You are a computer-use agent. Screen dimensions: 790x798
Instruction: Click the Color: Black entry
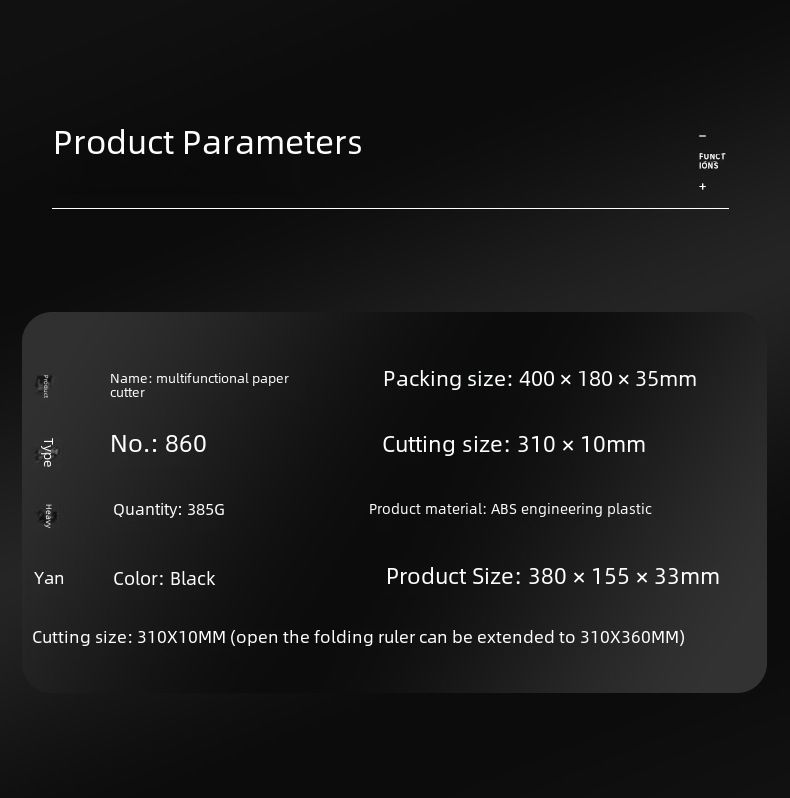pyautogui.click(x=164, y=579)
